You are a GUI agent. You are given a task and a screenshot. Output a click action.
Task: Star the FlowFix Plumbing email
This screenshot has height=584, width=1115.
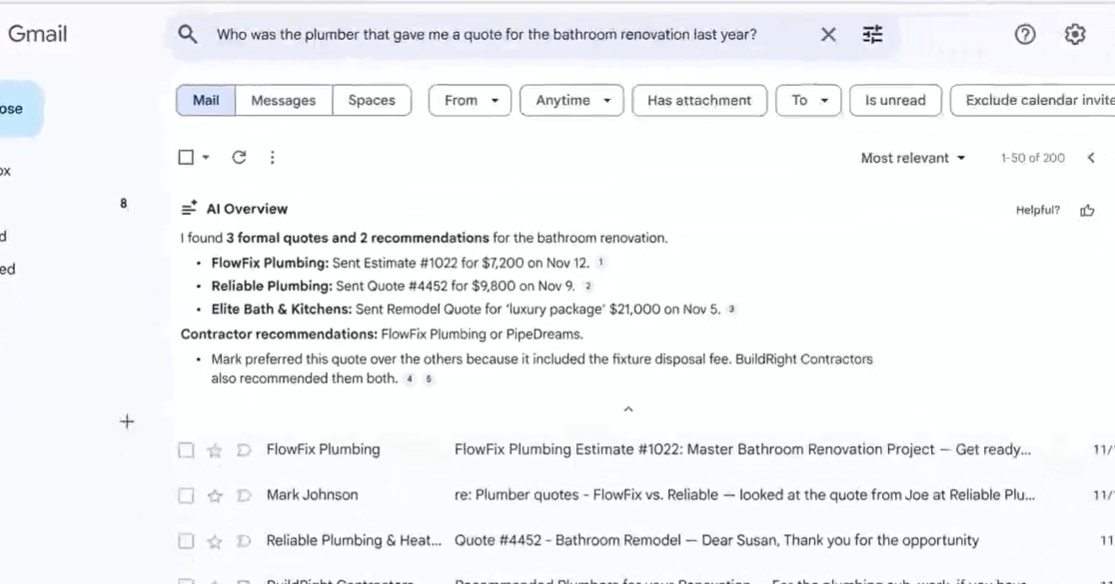pos(214,450)
